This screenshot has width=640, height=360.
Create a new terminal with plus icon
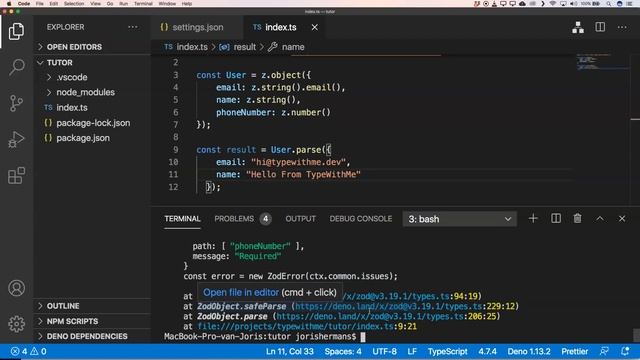tap(533, 219)
